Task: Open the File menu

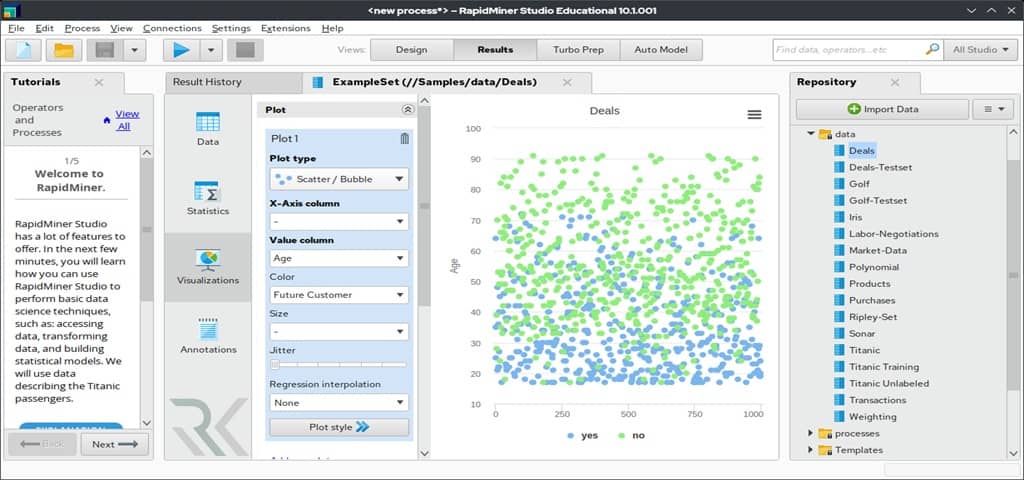Action: [x=16, y=28]
